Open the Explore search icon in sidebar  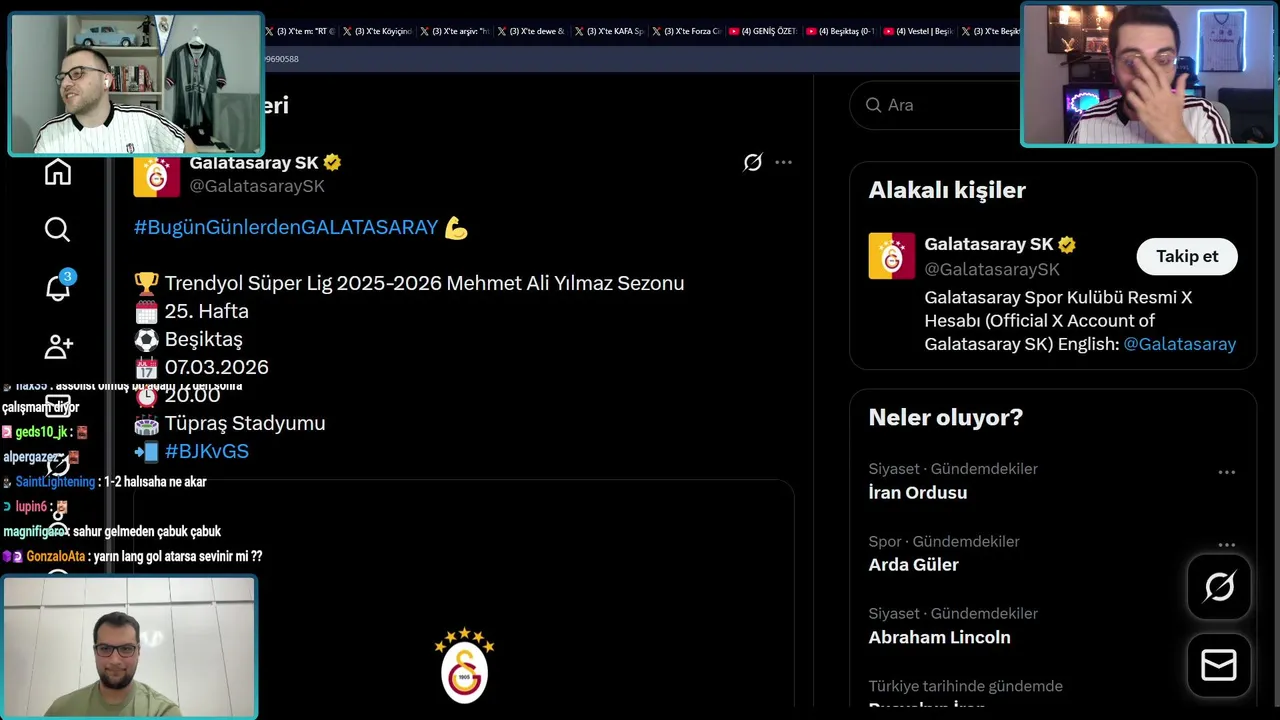click(57, 230)
